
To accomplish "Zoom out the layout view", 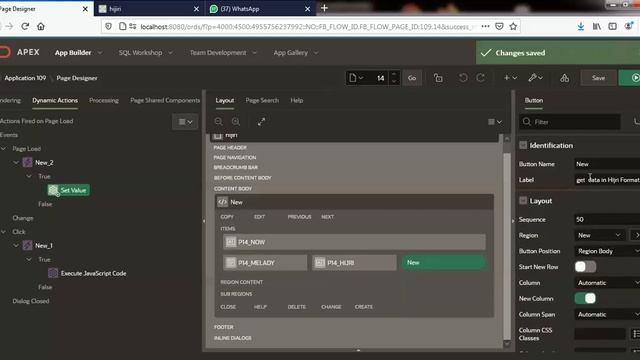I will 218,122.
